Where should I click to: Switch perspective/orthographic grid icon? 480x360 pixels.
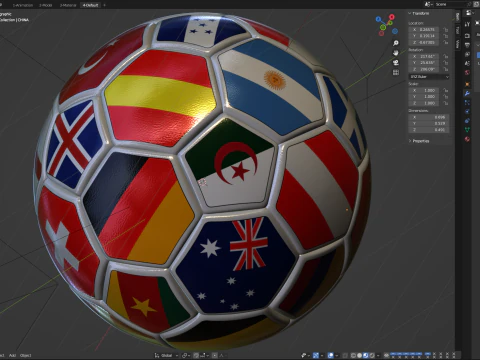coord(396,72)
